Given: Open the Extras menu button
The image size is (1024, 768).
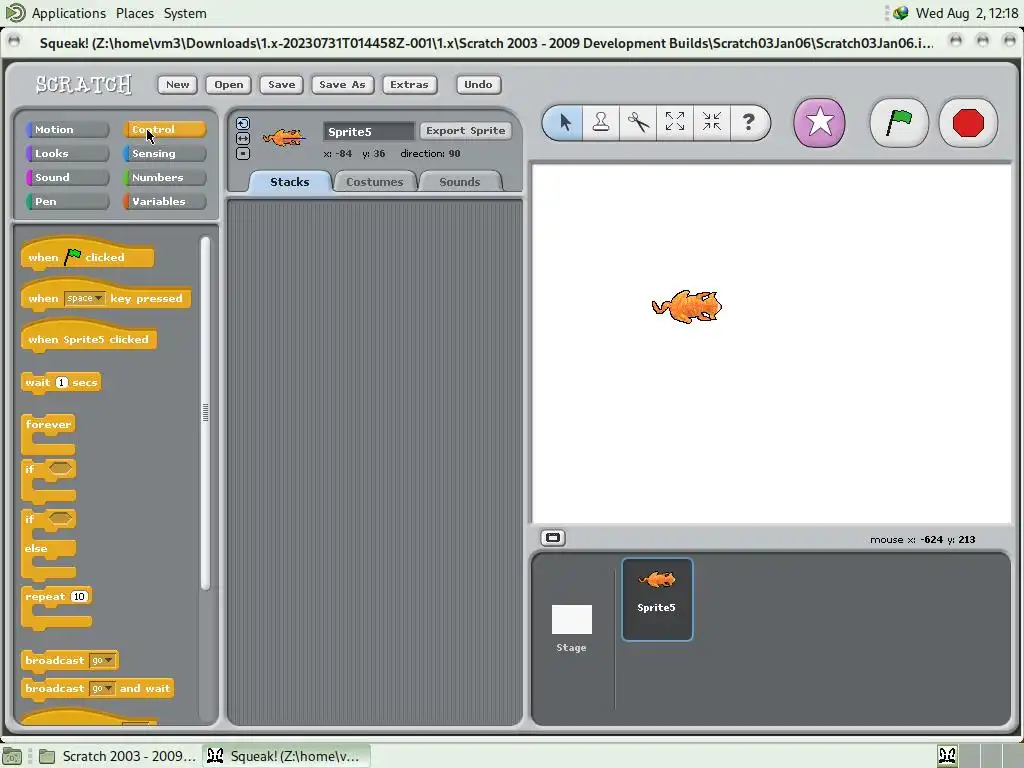Looking at the screenshot, I should (x=409, y=84).
